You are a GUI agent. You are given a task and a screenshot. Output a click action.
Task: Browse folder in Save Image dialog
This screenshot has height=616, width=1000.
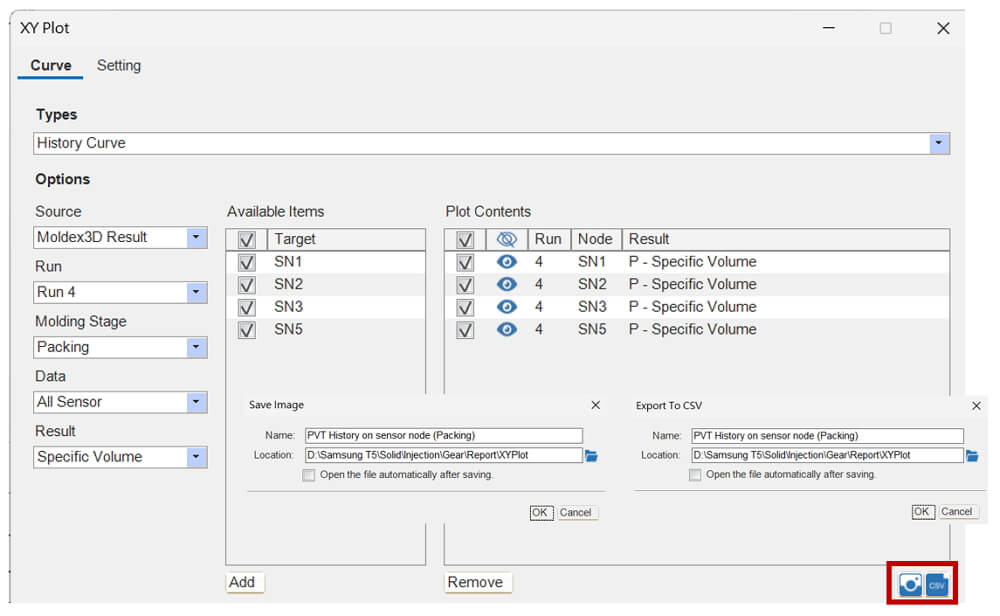click(591, 455)
